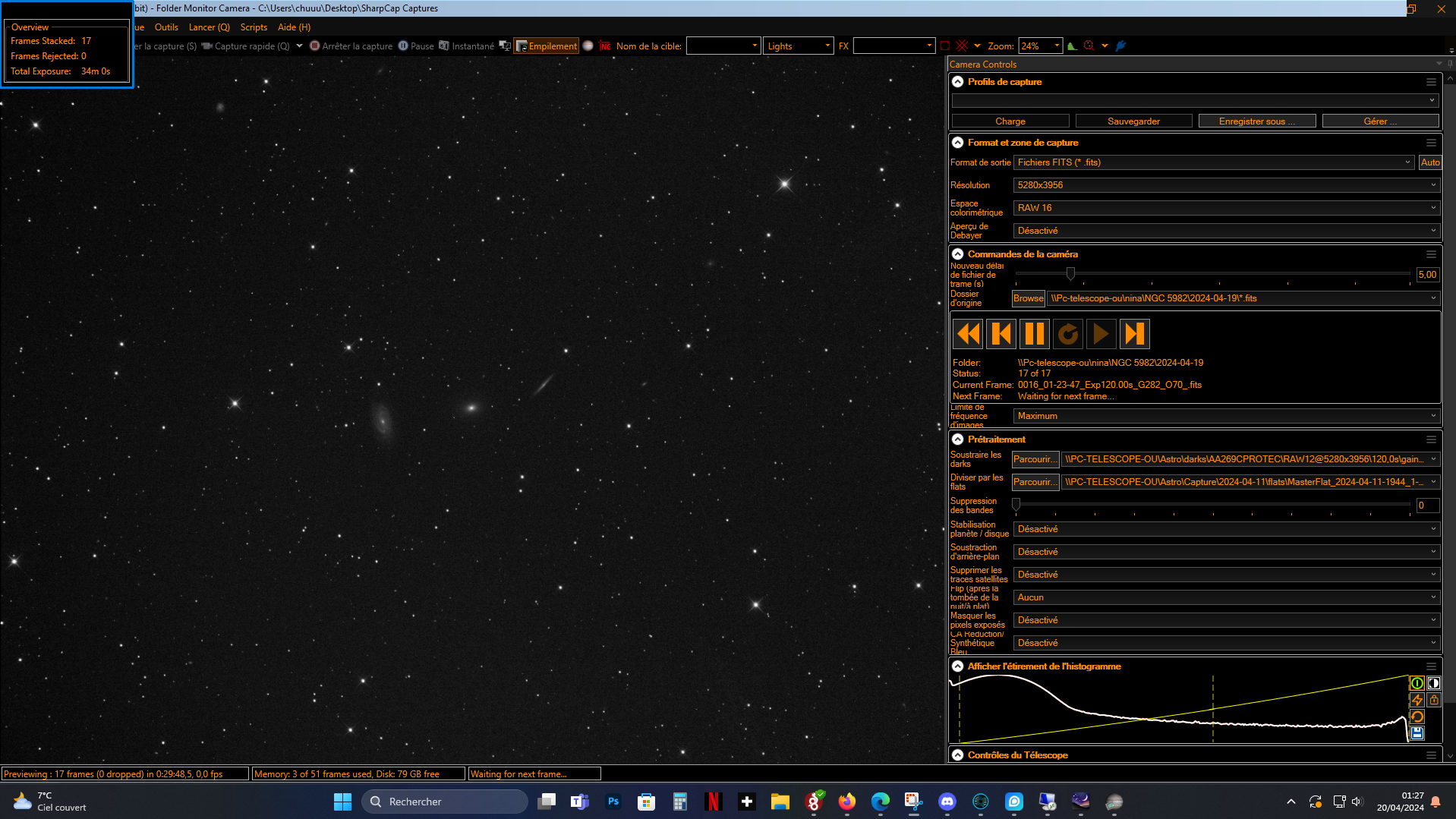Open the Outils menu
The image size is (1456, 819).
[166, 27]
